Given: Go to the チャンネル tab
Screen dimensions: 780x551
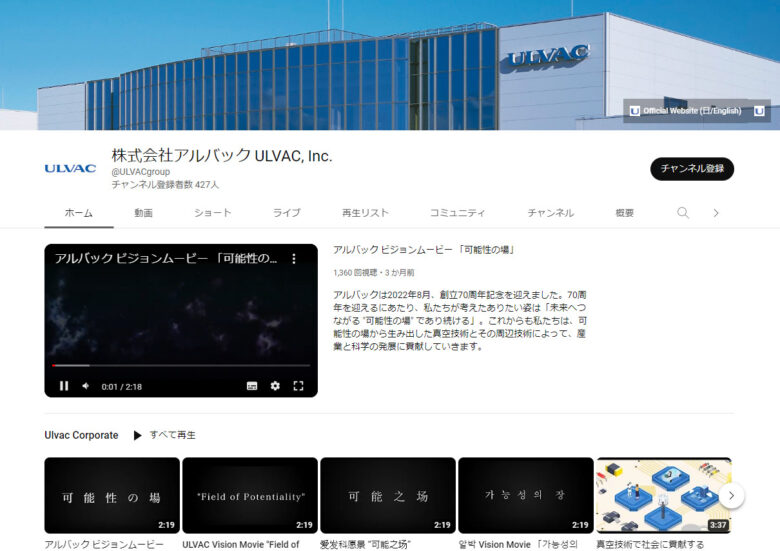Looking at the screenshot, I should pyautogui.click(x=551, y=213).
